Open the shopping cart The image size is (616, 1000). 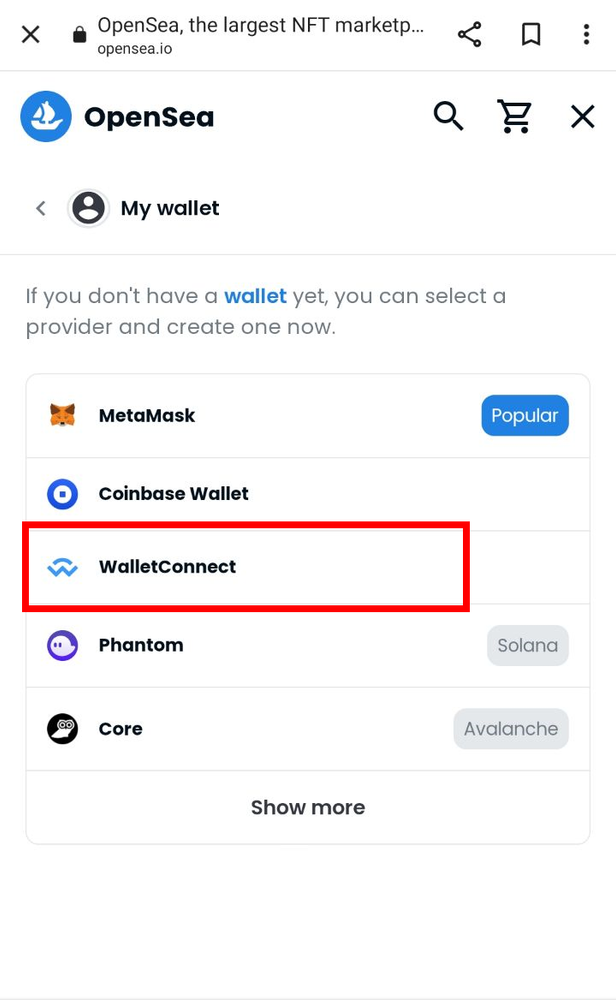[515, 116]
